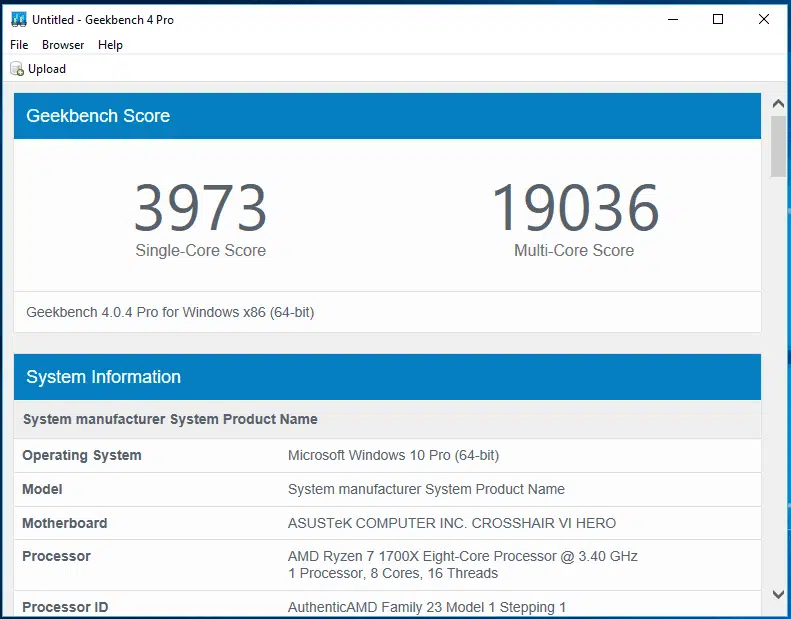Click the AuthenticAMD Family 23 value
This screenshot has width=791, height=619.
(427, 607)
